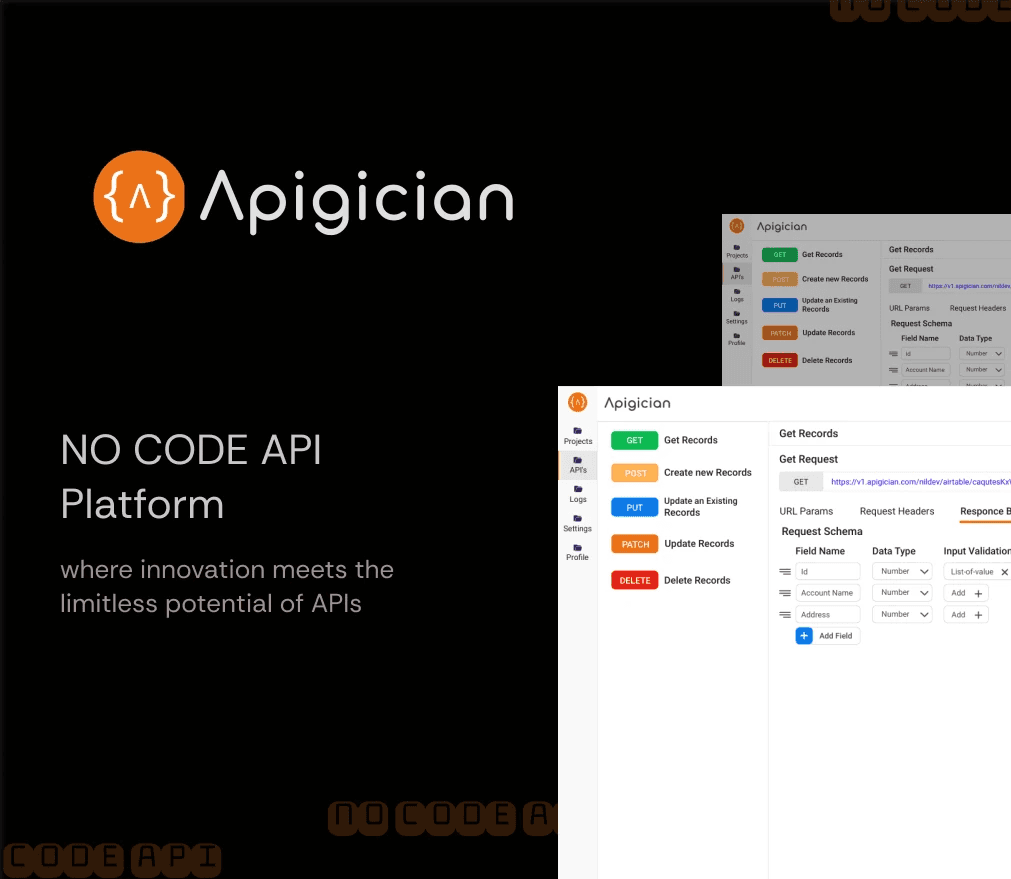Click the request URL link in back window
1011x879 pixels.
coord(969,286)
